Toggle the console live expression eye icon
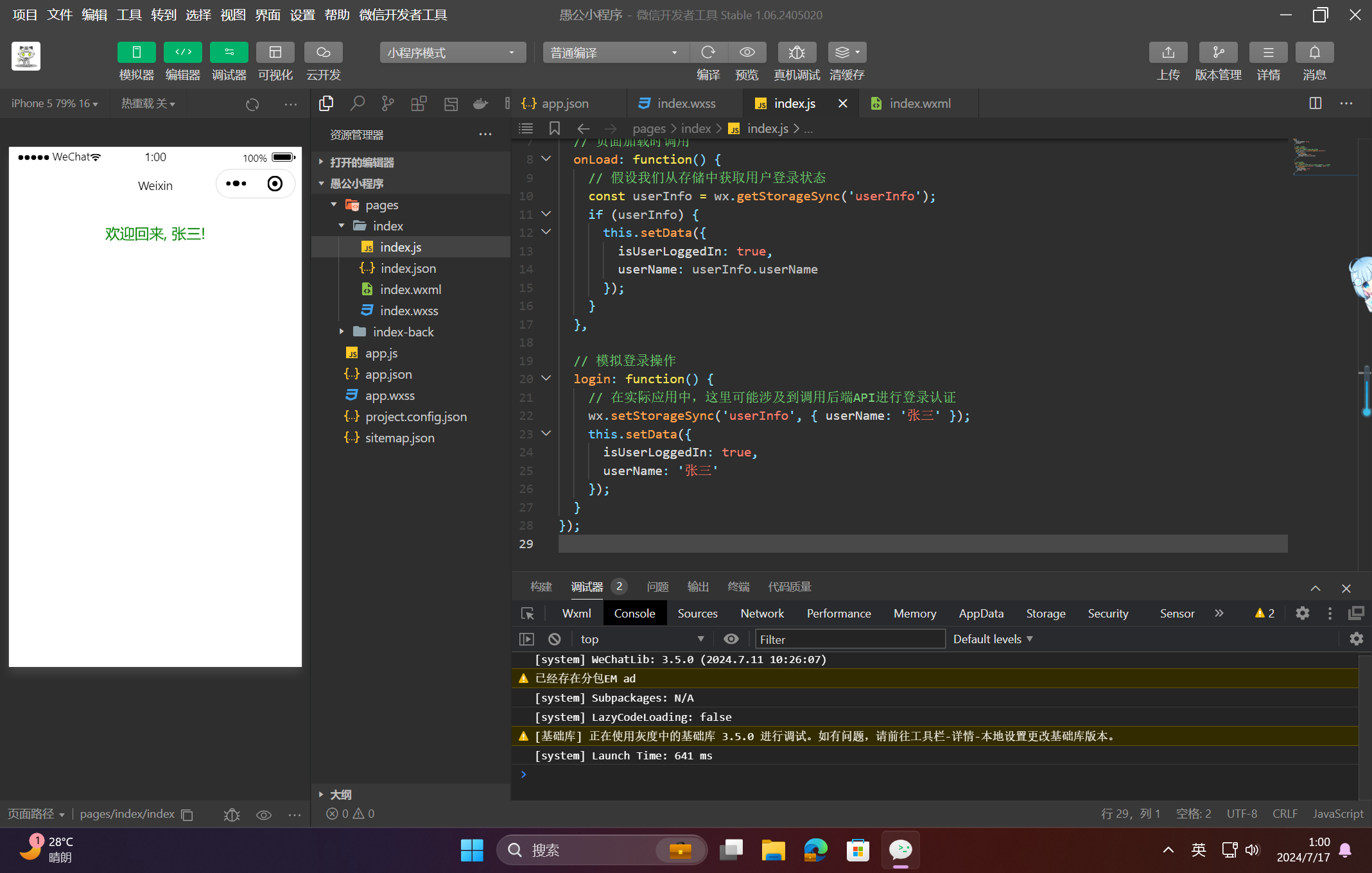Screen dimensions: 1372x873 click(x=731, y=639)
